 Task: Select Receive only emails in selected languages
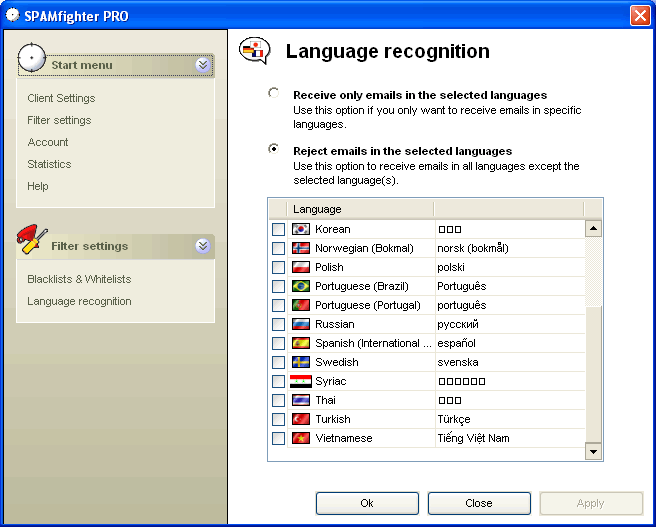(x=274, y=92)
